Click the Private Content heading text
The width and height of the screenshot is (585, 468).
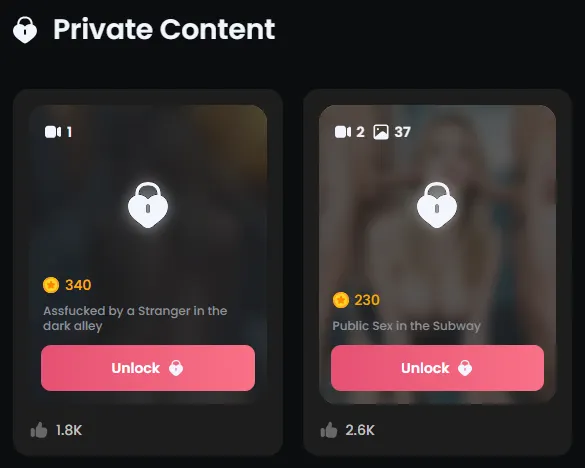click(x=164, y=29)
